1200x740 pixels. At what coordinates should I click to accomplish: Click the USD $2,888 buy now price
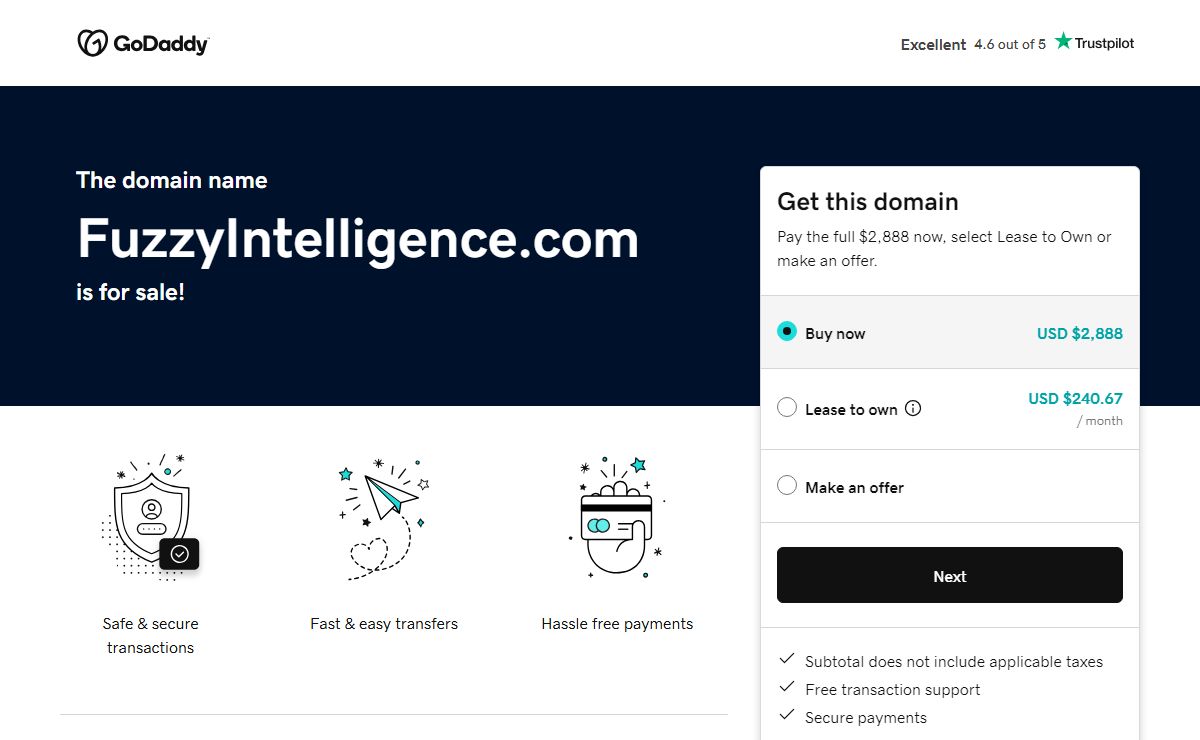1079,334
